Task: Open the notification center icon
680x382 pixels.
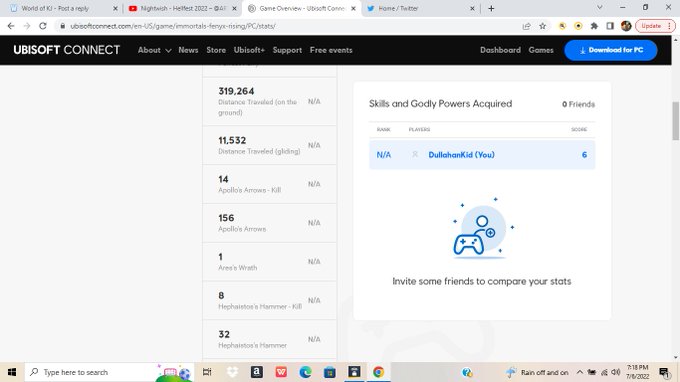Action: pyautogui.click(x=664, y=372)
